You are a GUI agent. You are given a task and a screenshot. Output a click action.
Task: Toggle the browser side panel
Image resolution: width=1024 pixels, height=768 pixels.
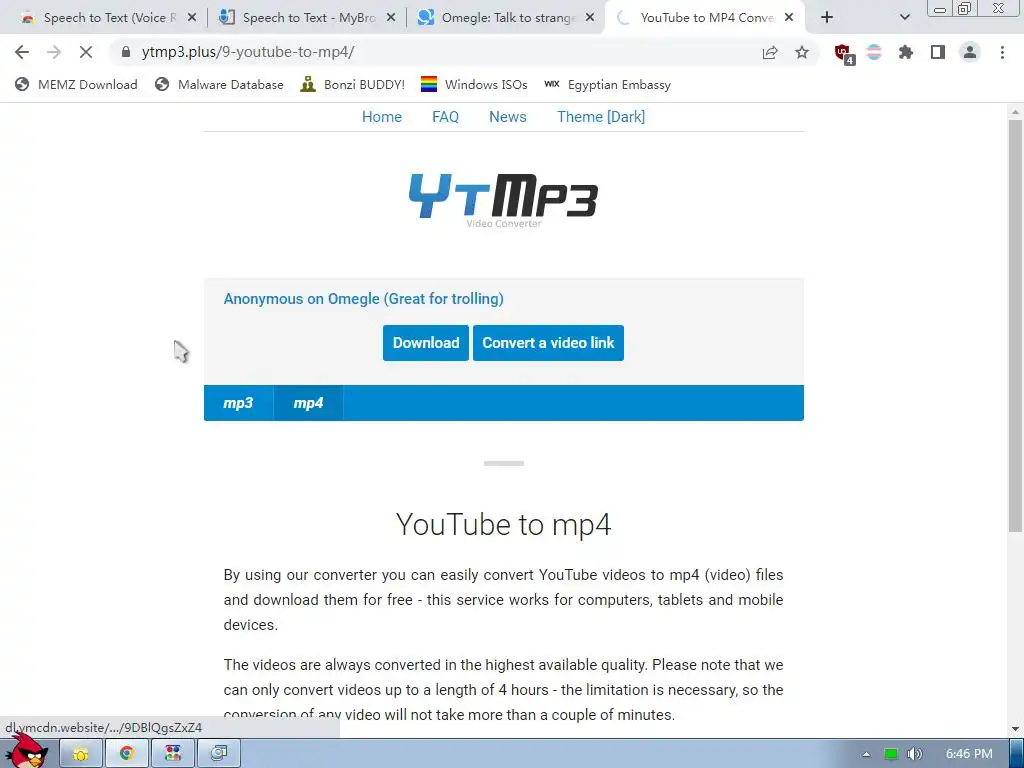(938, 52)
